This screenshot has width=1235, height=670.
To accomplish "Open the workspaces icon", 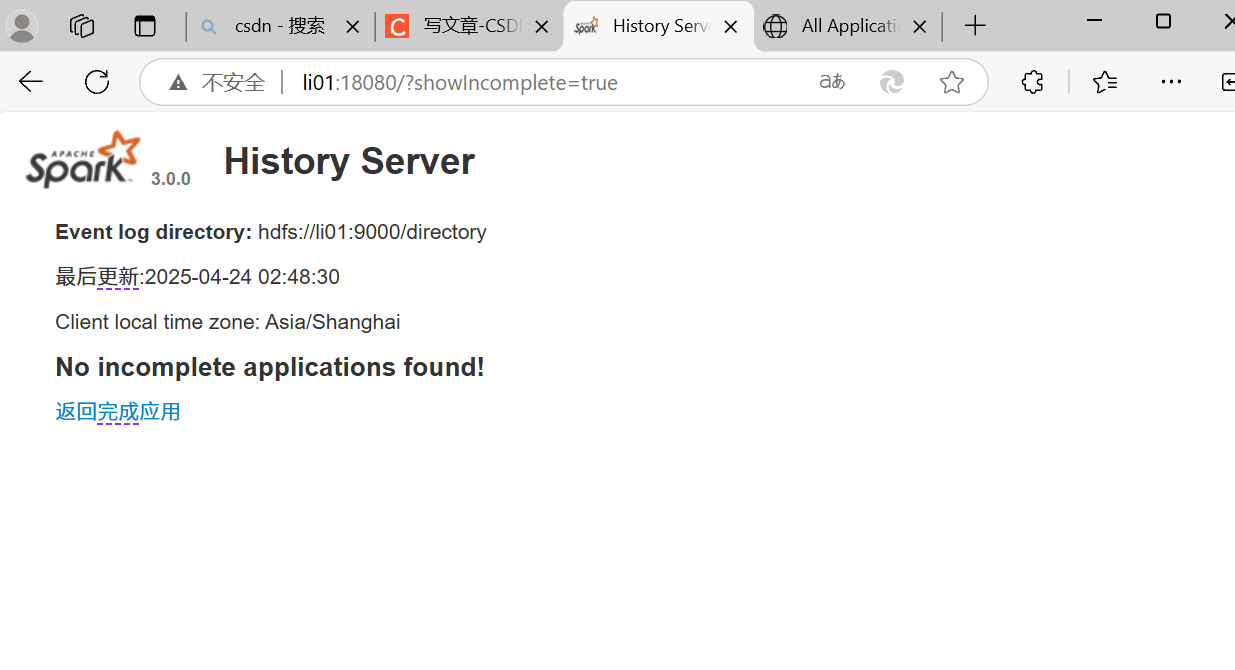I will click(x=82, y=26).
